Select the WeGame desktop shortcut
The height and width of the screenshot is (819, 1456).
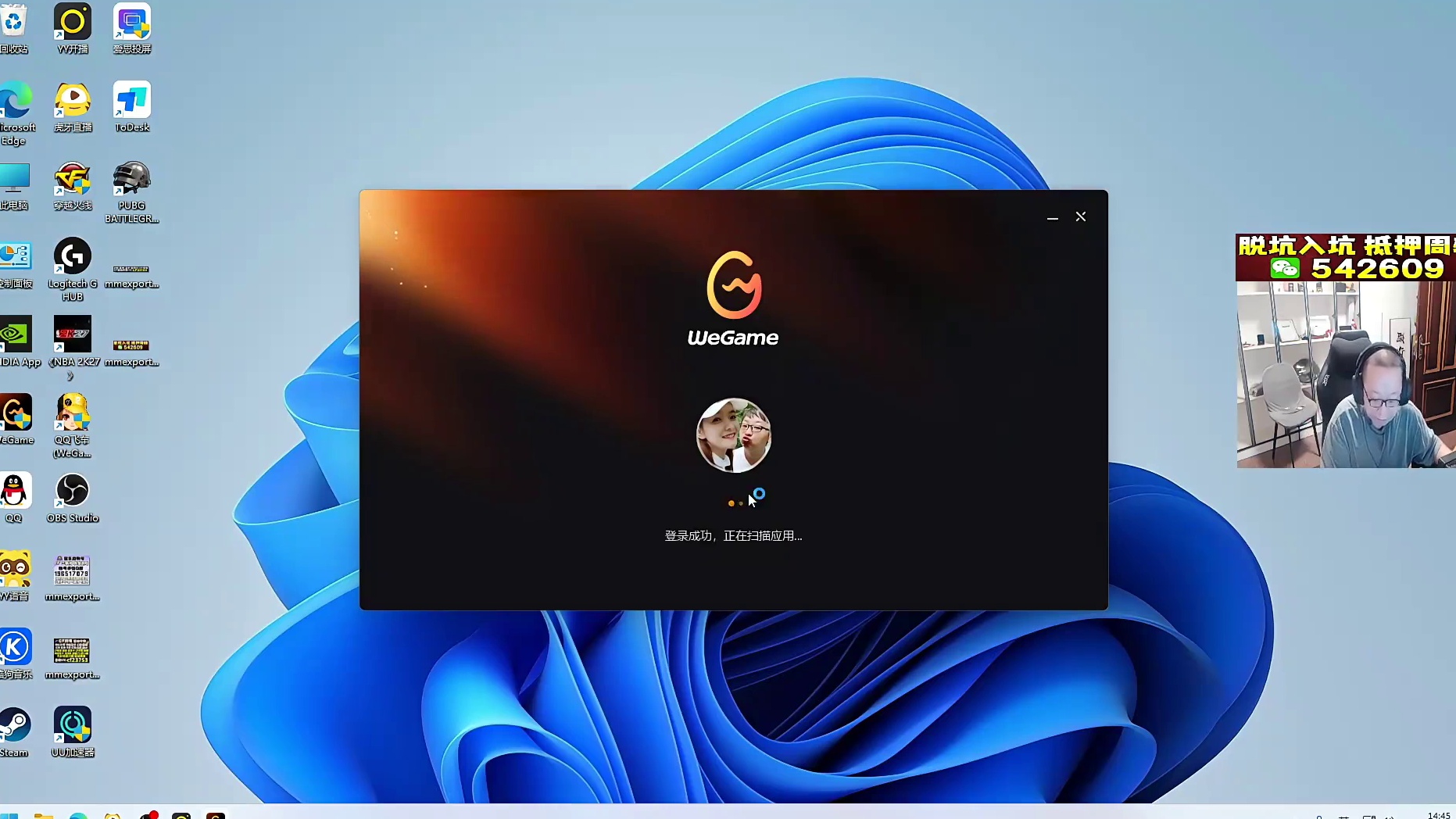click(x=16, y=419)
